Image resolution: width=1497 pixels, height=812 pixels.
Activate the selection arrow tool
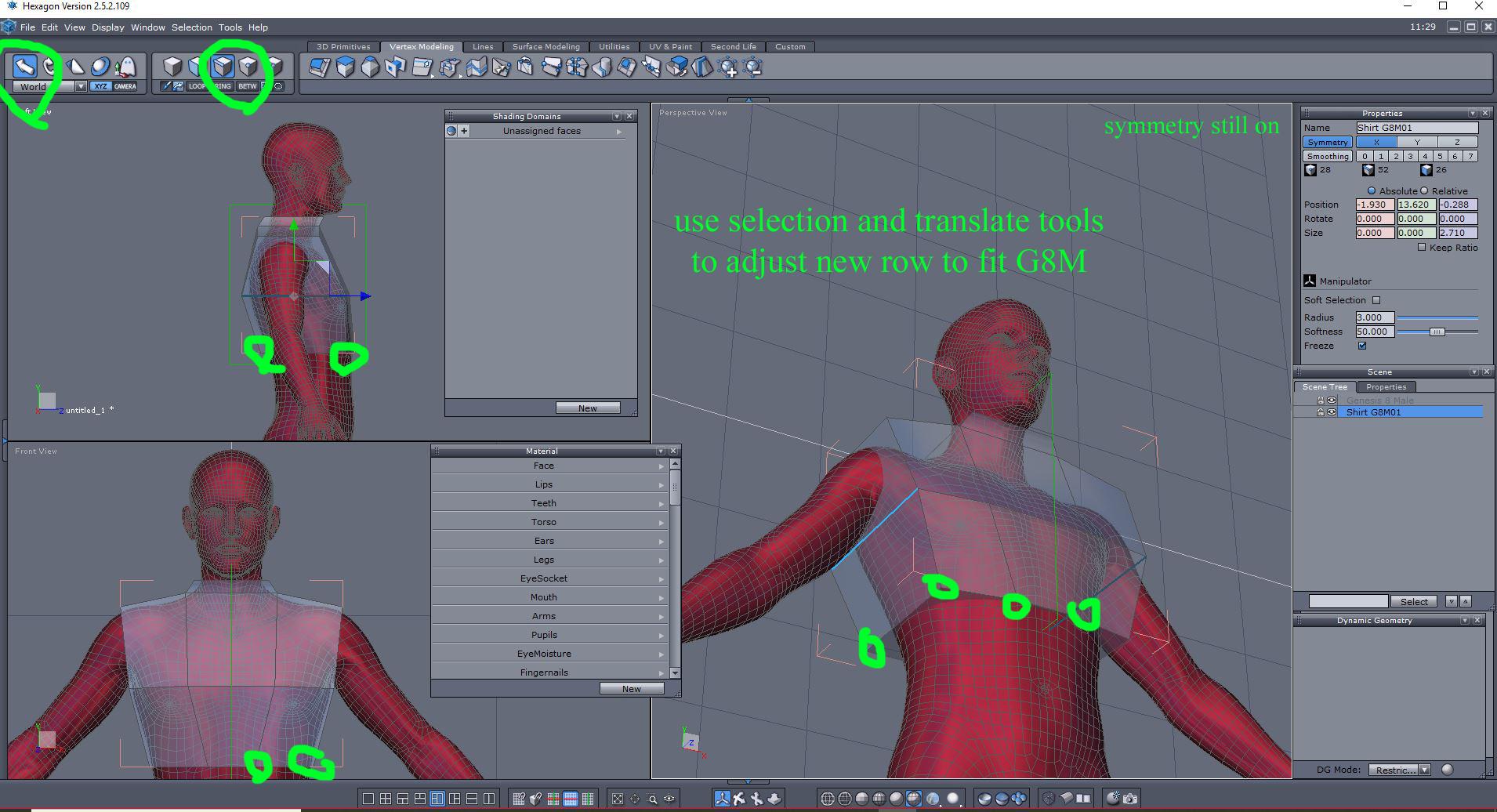25,67
